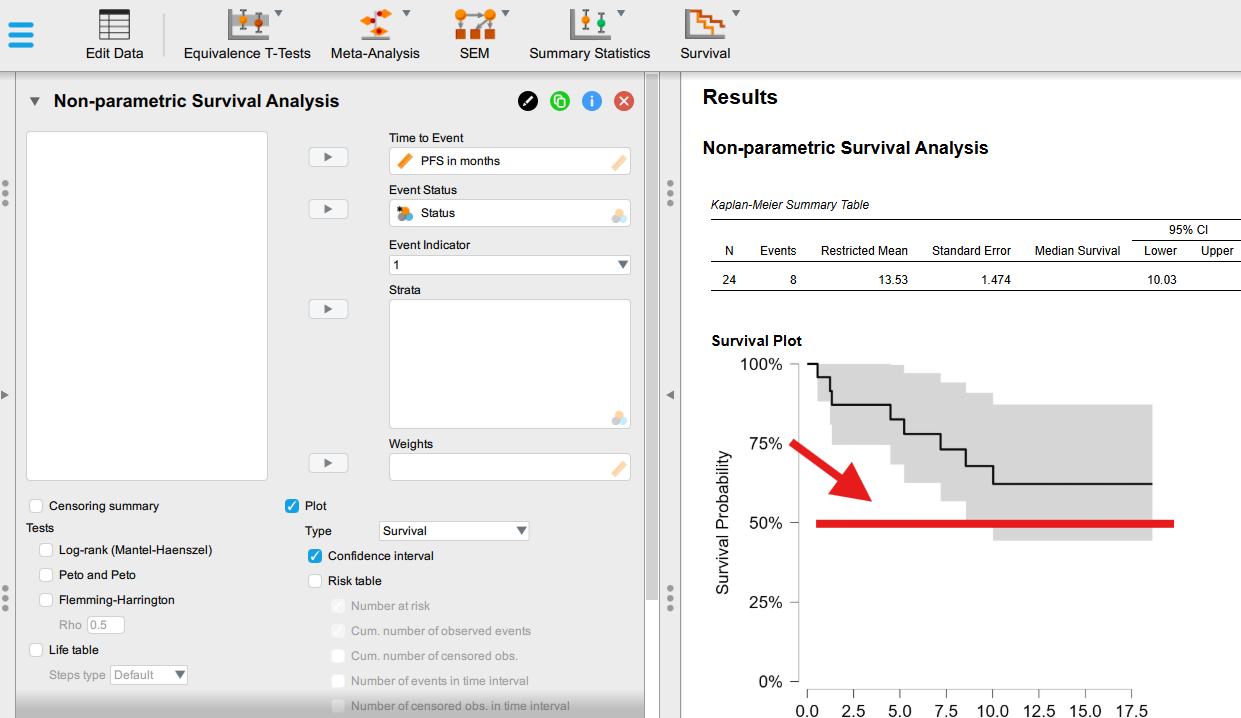Click the arrow button beside Time to Event

coord(328,157)
